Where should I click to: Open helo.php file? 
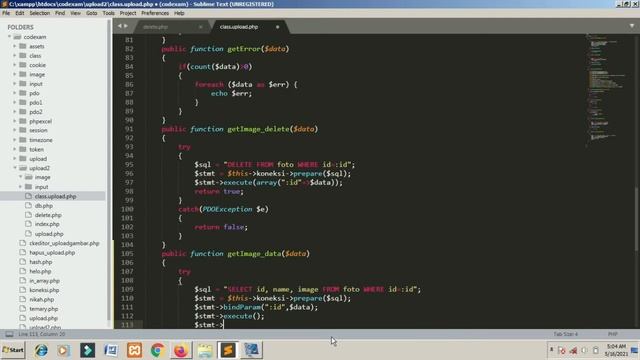(40, 271)
